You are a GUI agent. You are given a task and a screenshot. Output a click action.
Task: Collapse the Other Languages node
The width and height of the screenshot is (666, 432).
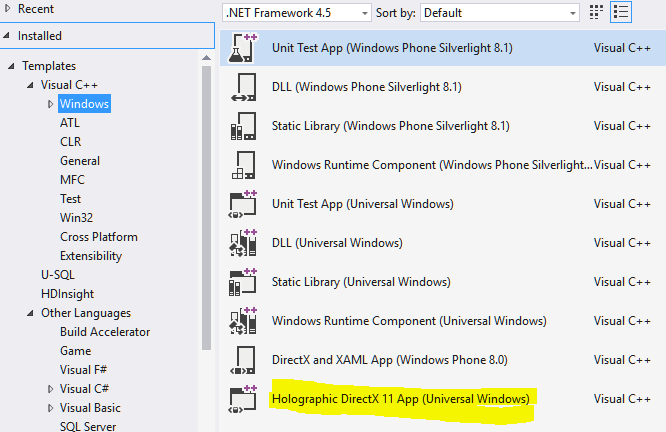point(30,313)
